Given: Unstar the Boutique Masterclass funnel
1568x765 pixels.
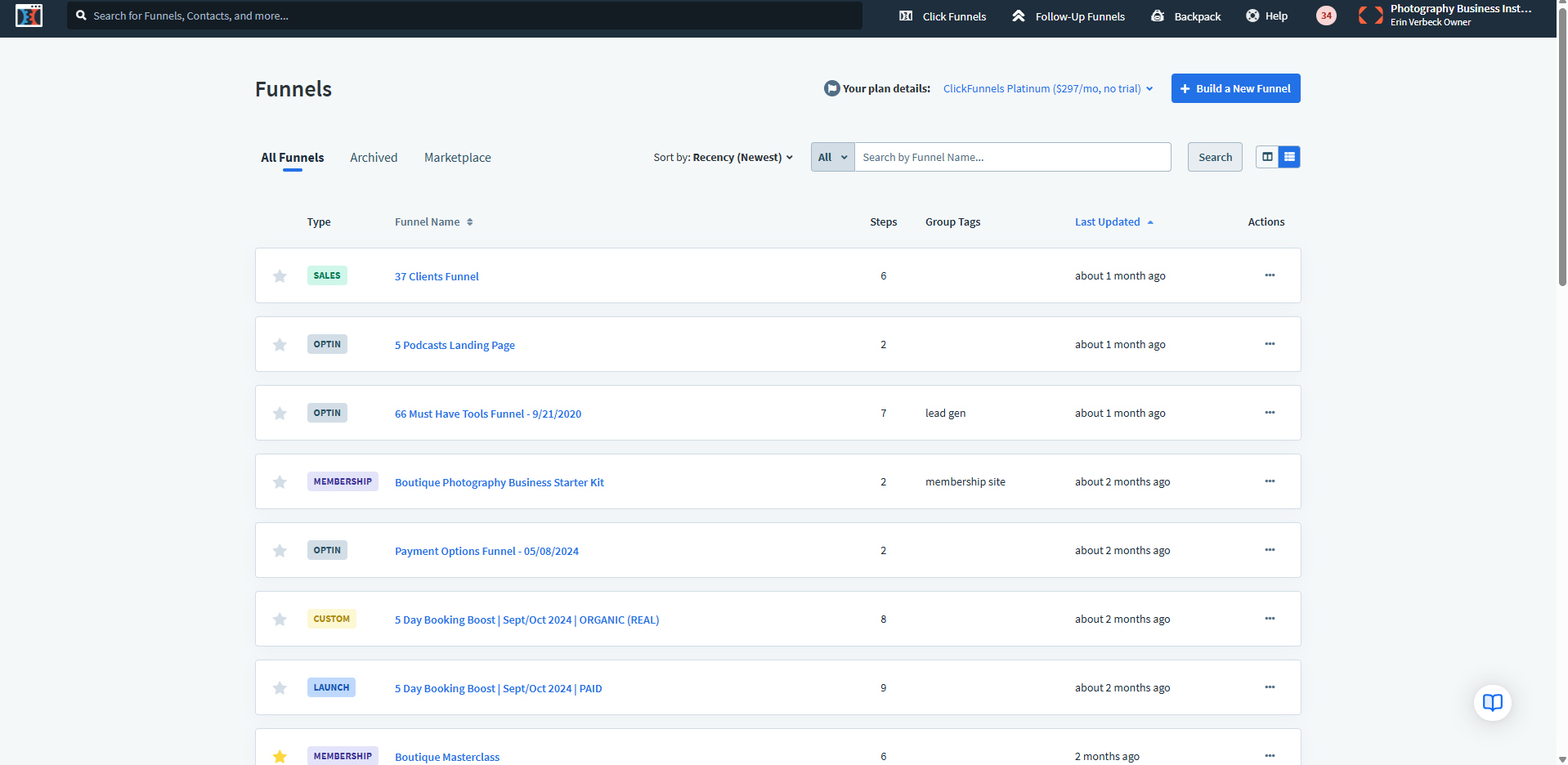Looking at the screenshot, I should (x=280, y=756).
